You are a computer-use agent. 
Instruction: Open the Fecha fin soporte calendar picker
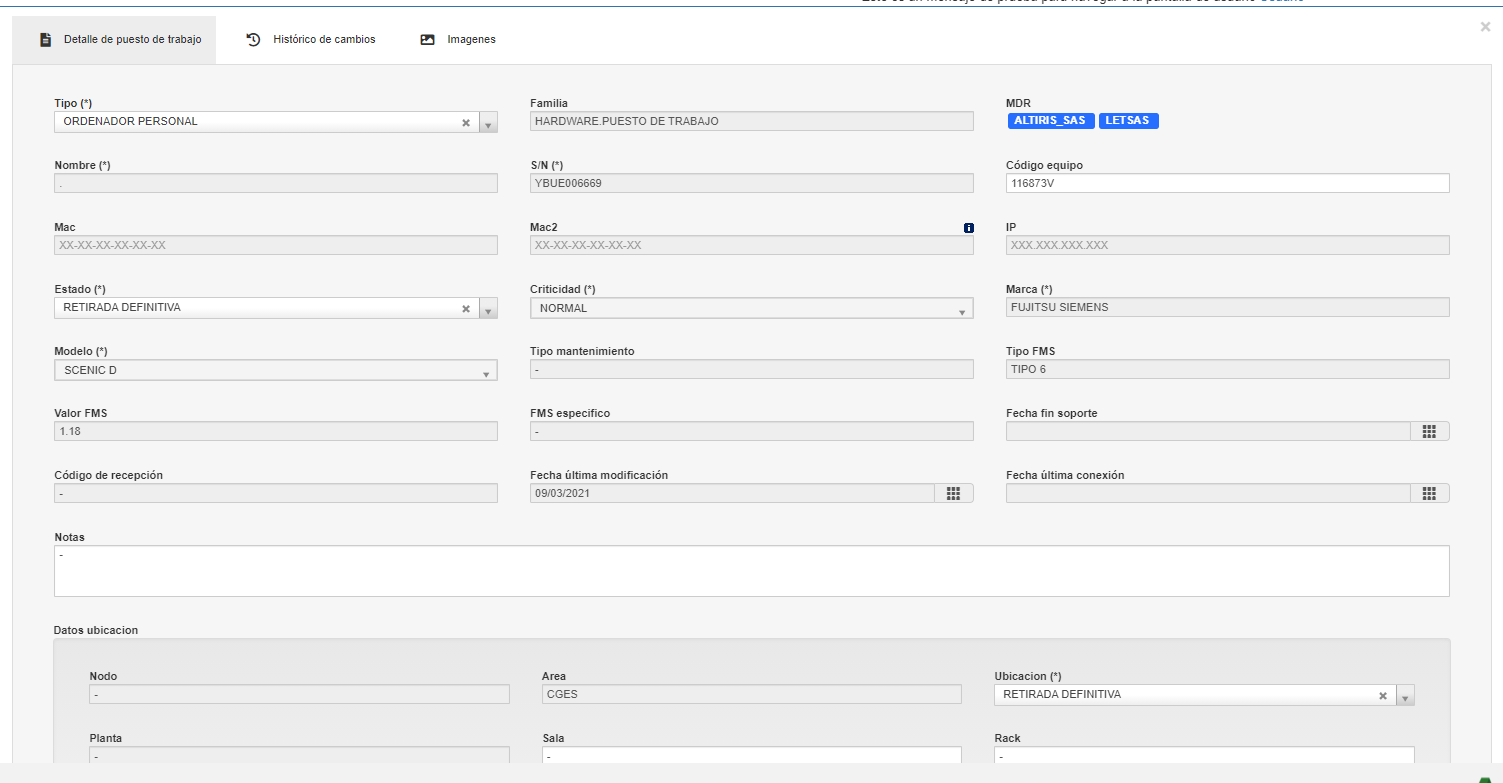1429,431
